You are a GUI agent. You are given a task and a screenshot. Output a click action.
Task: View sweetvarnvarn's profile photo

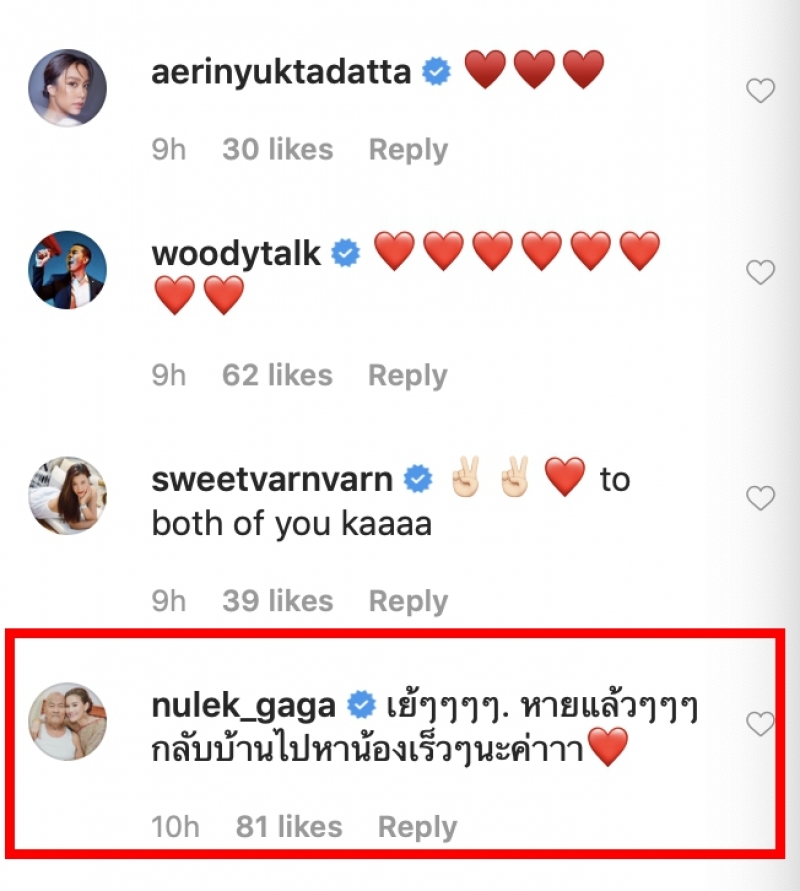(68, 494)
